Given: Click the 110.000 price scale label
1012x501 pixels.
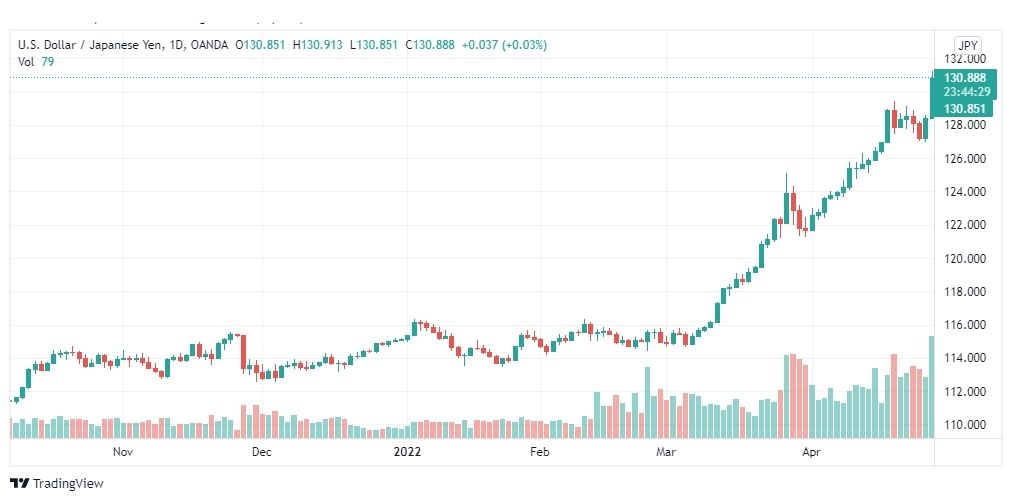Looking at the screenshot, I should pos(967,425).
